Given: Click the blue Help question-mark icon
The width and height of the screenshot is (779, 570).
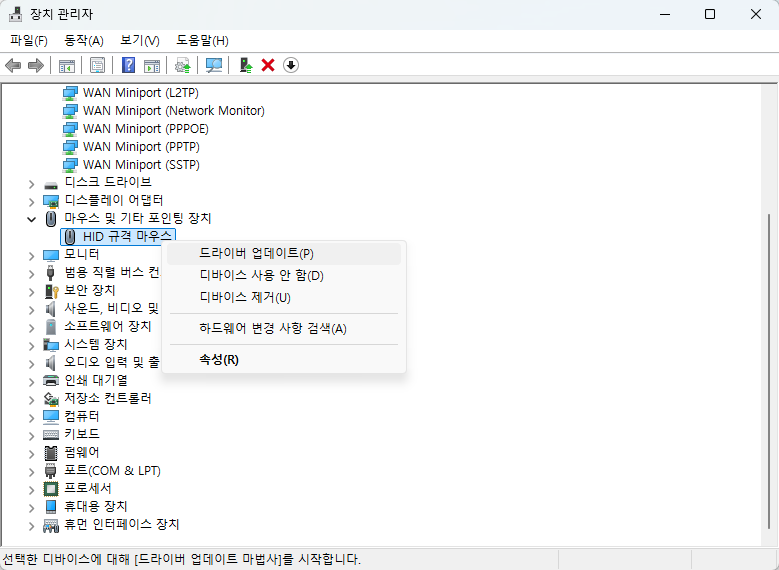Looking at the screenshot, I should coord(128,65).
